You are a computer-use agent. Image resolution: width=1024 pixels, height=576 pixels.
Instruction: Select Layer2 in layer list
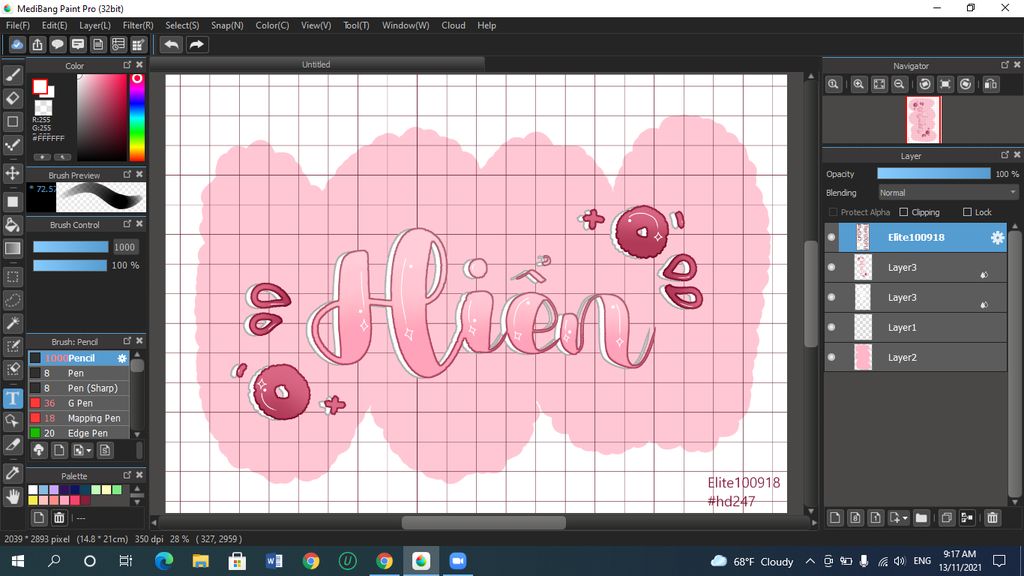coord(915,357)
